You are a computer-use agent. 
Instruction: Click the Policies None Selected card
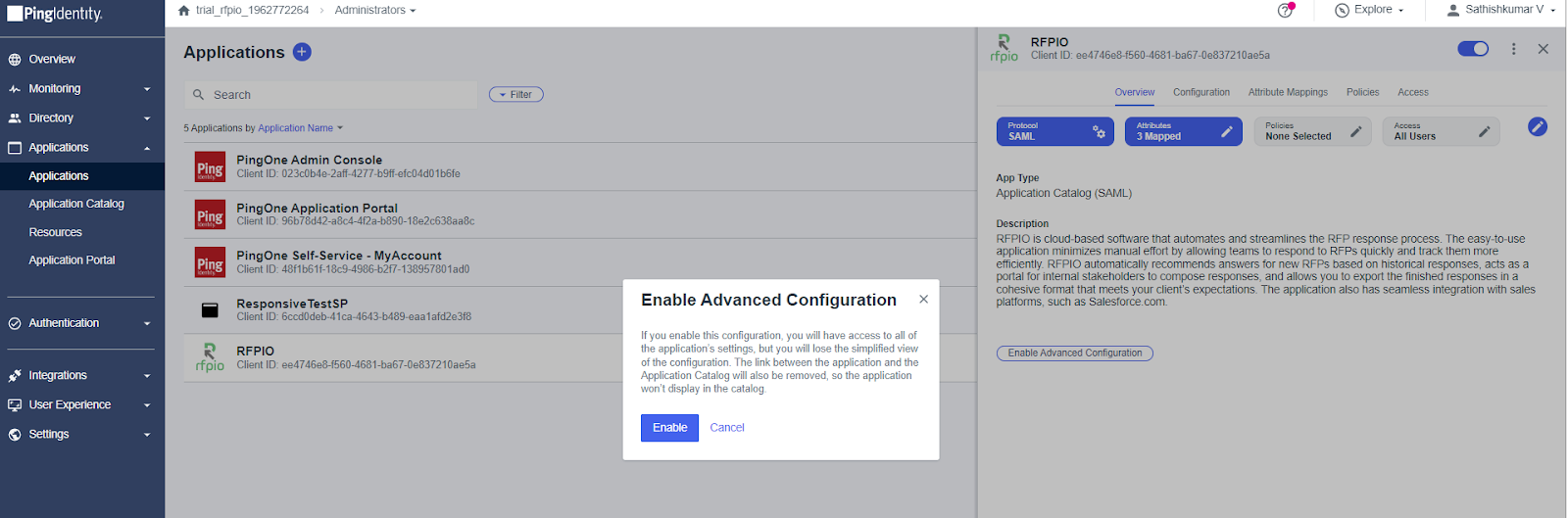point(1313,131)
